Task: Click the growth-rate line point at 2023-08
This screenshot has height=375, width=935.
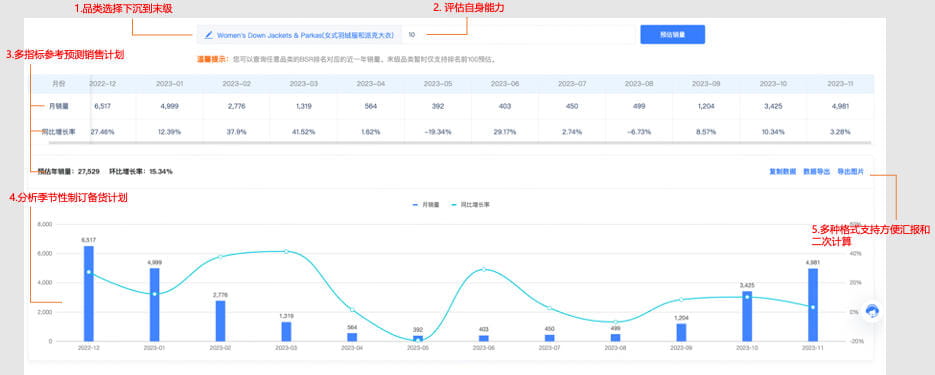Action: pos(615,322)
